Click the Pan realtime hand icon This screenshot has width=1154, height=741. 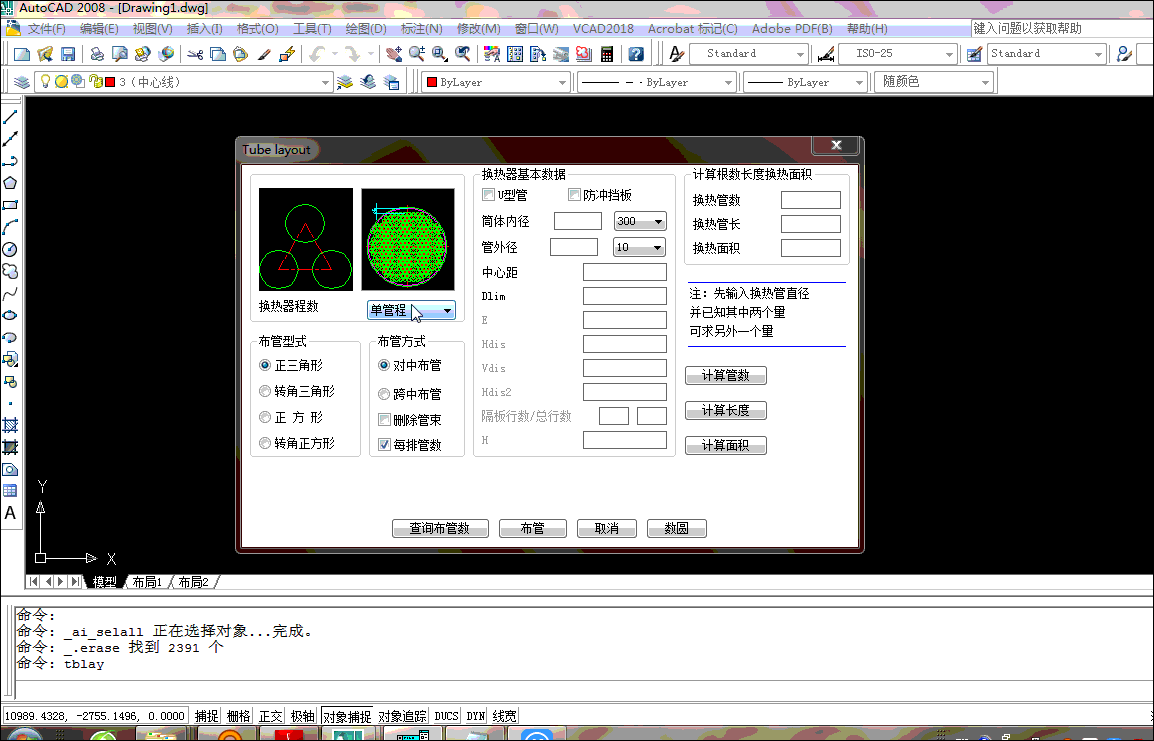[x=394, y=54]
